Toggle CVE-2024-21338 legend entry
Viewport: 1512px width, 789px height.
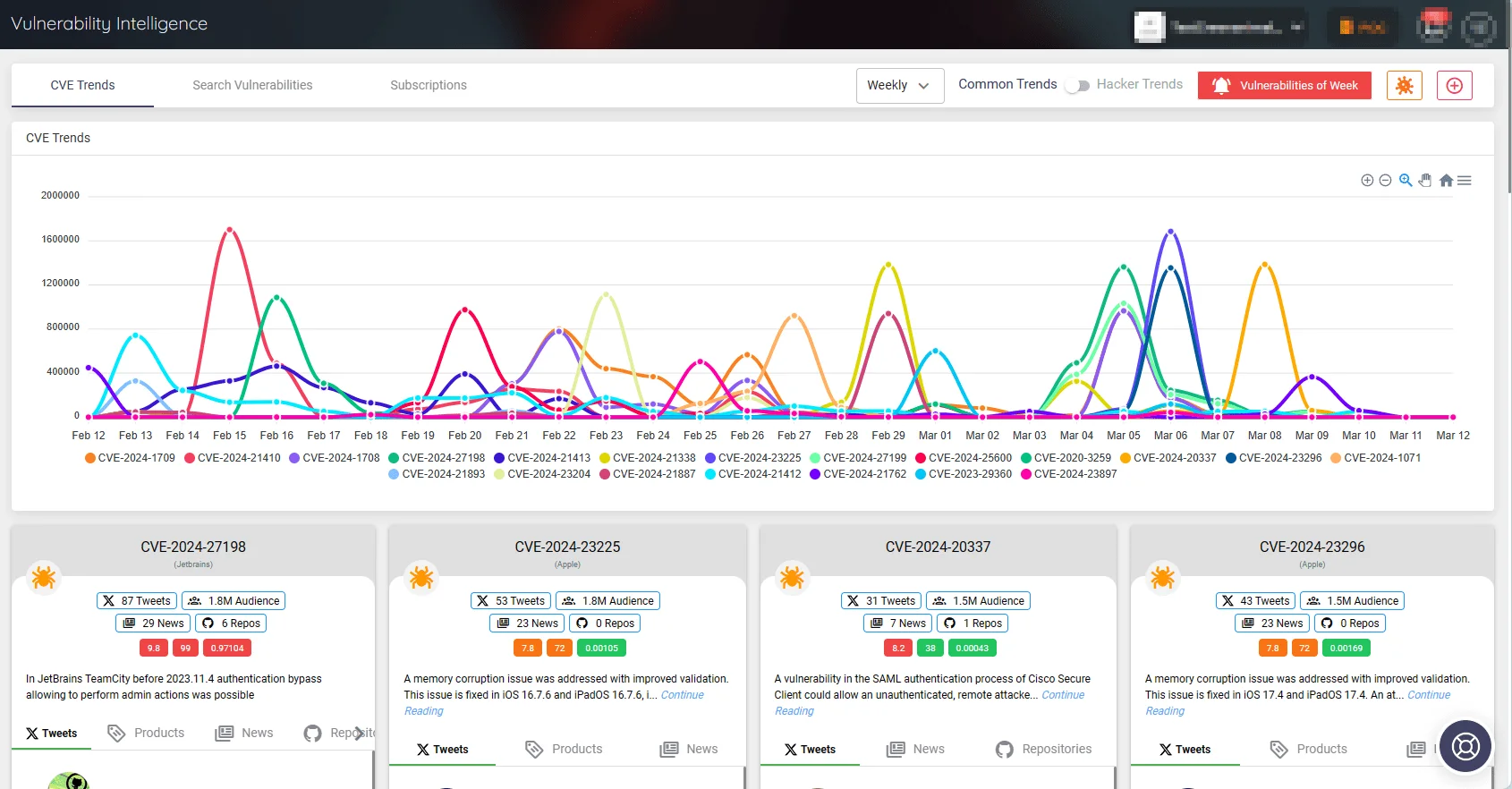[648, 458]
